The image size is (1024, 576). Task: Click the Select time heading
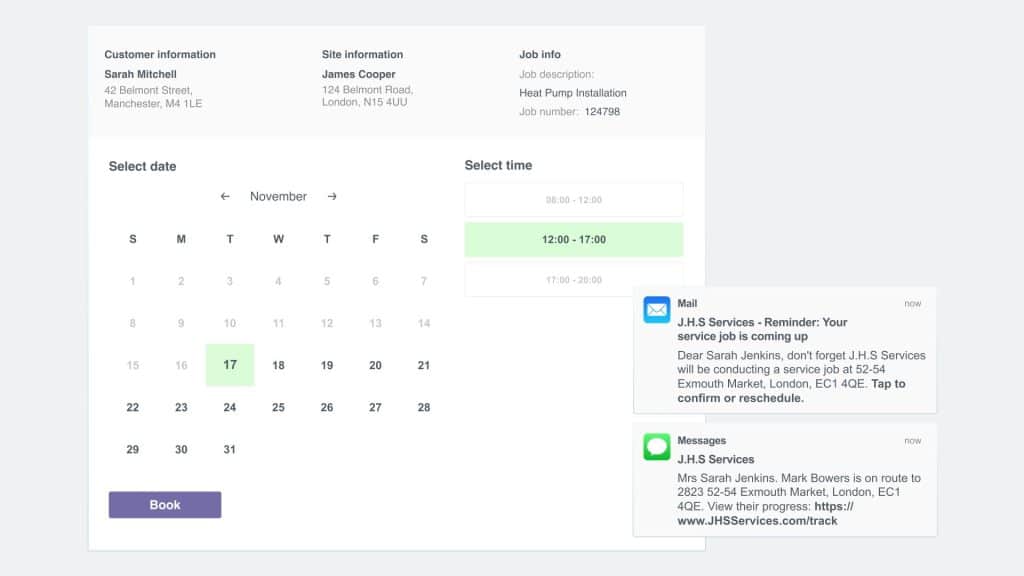tap(498, 165)
